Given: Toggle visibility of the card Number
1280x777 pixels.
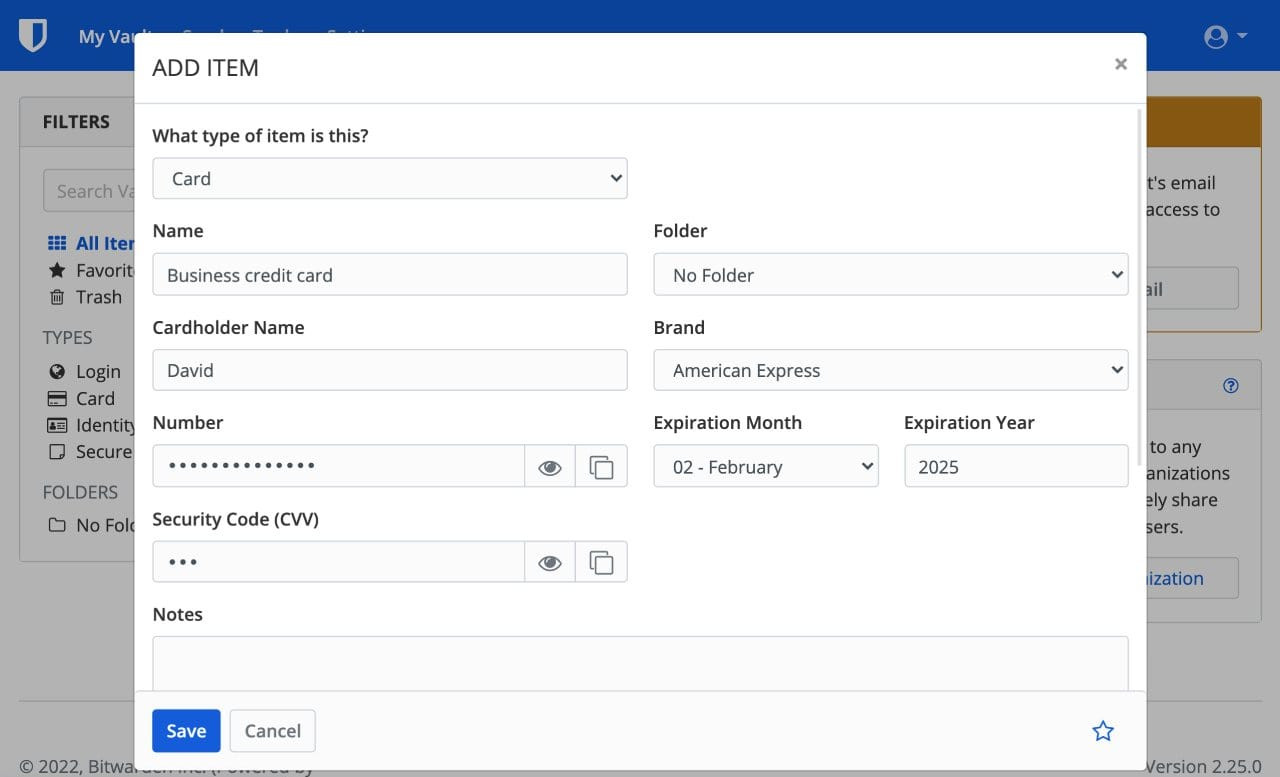Looking at the screenshot, I should [x=550, y=466].
